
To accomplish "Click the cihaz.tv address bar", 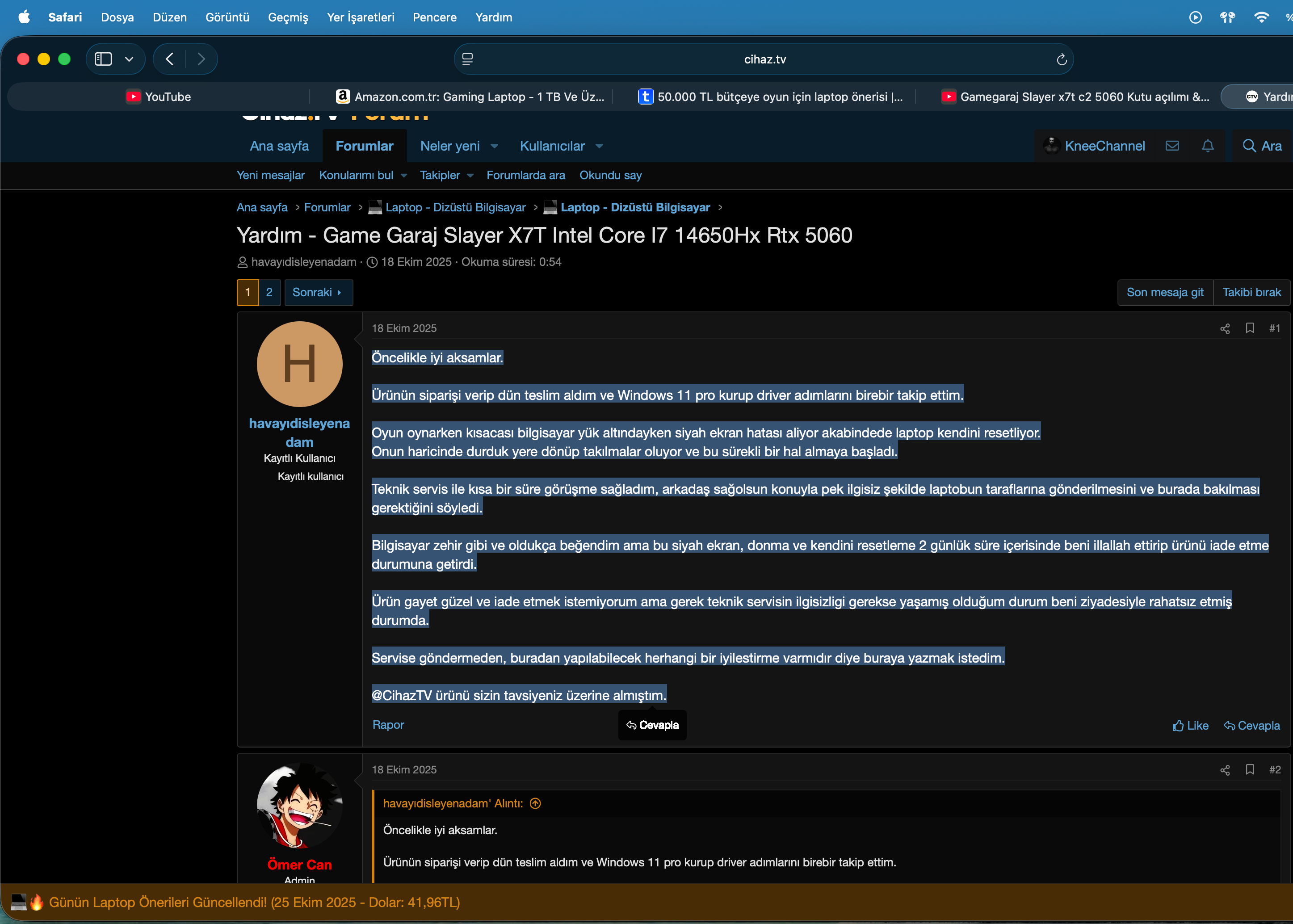I will pos(764,59).
